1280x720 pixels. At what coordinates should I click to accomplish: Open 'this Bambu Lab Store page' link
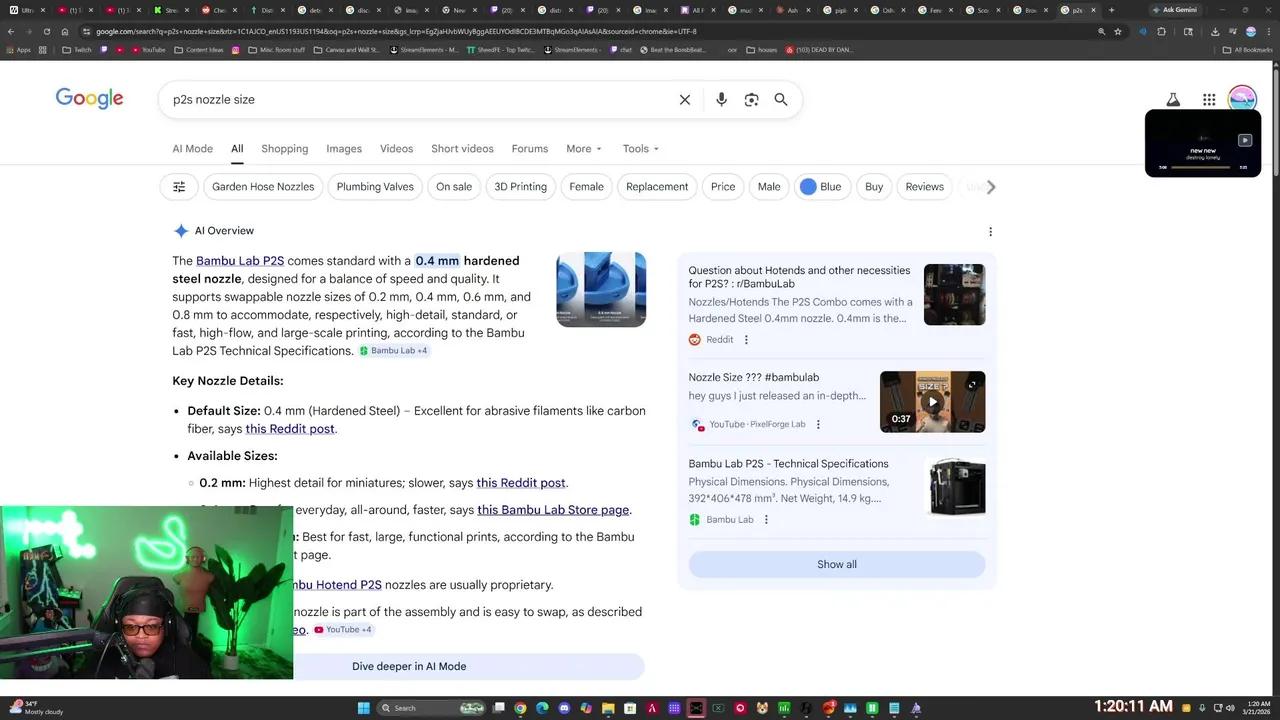point(553,510)
